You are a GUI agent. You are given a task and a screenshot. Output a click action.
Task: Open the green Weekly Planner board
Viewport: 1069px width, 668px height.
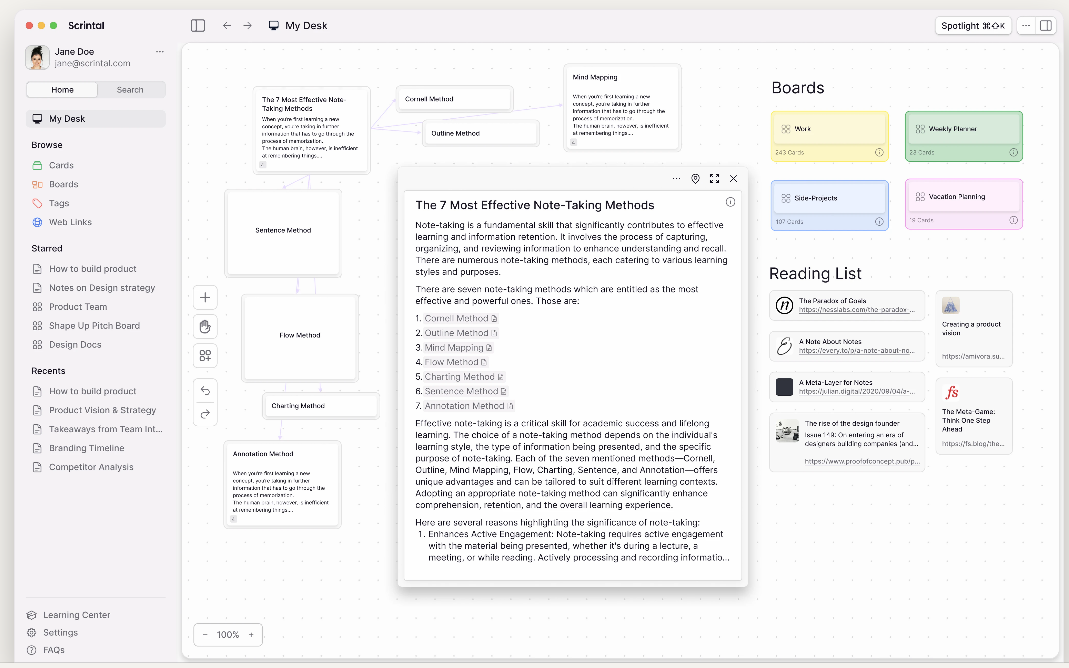coord(964,136)
